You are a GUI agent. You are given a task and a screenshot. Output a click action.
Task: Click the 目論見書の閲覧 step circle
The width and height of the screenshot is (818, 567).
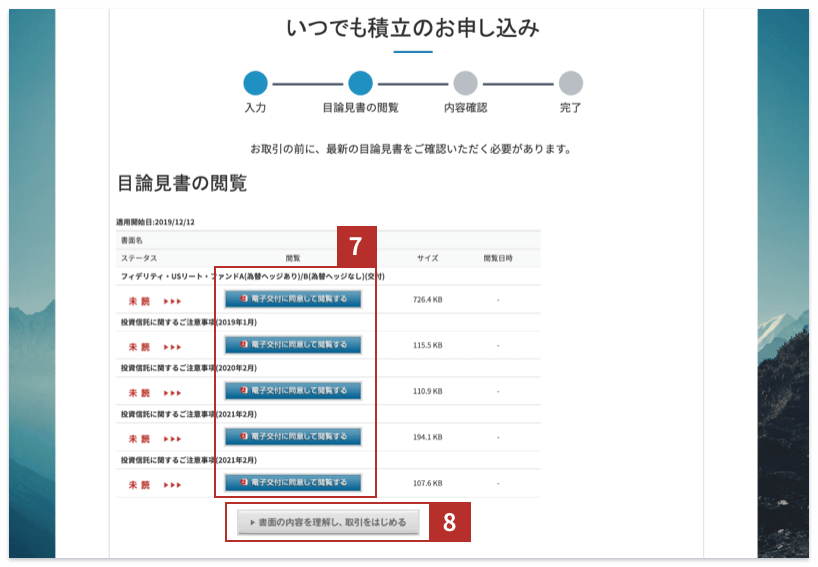(x=360, y=83)
